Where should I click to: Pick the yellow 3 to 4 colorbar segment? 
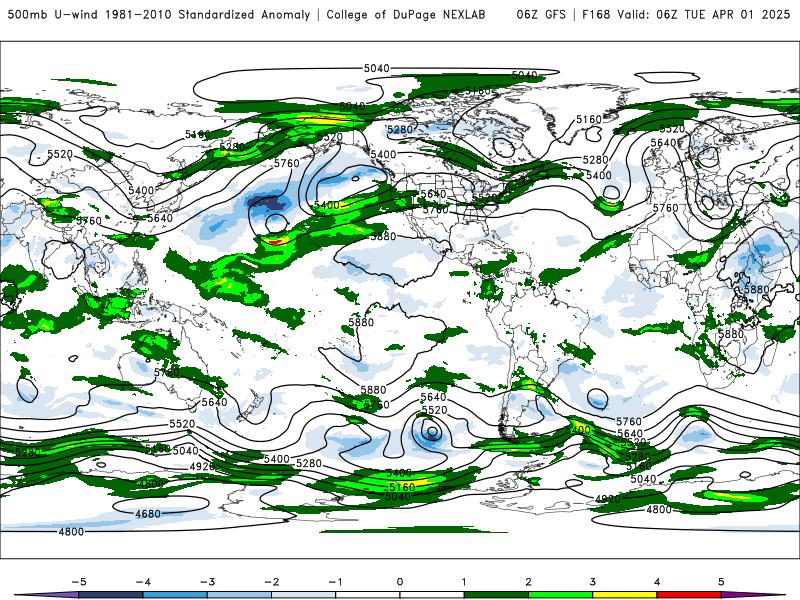click(625, 595)
